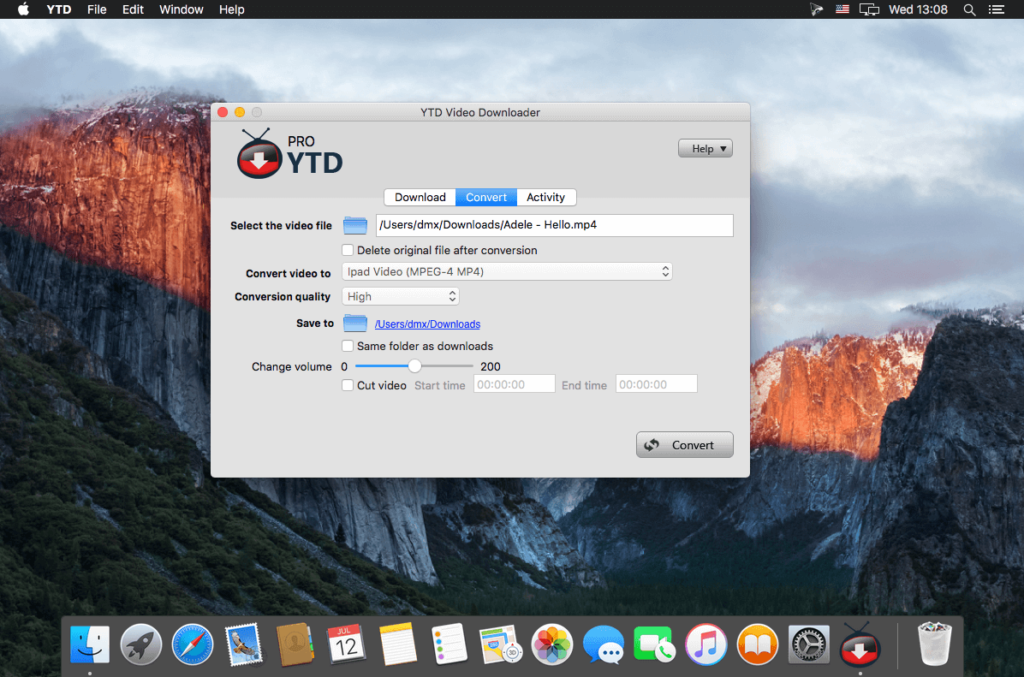Enable Delete original file after conversion
The height and width of the screenshot is (677, 1024).
[348, 250]
